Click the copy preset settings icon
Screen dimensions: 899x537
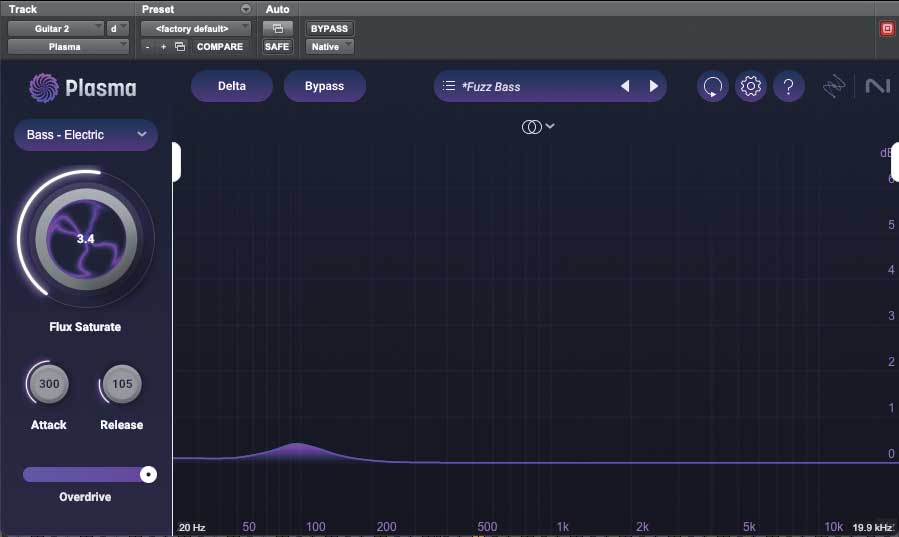pyautogui.click(x=180, y=46)
